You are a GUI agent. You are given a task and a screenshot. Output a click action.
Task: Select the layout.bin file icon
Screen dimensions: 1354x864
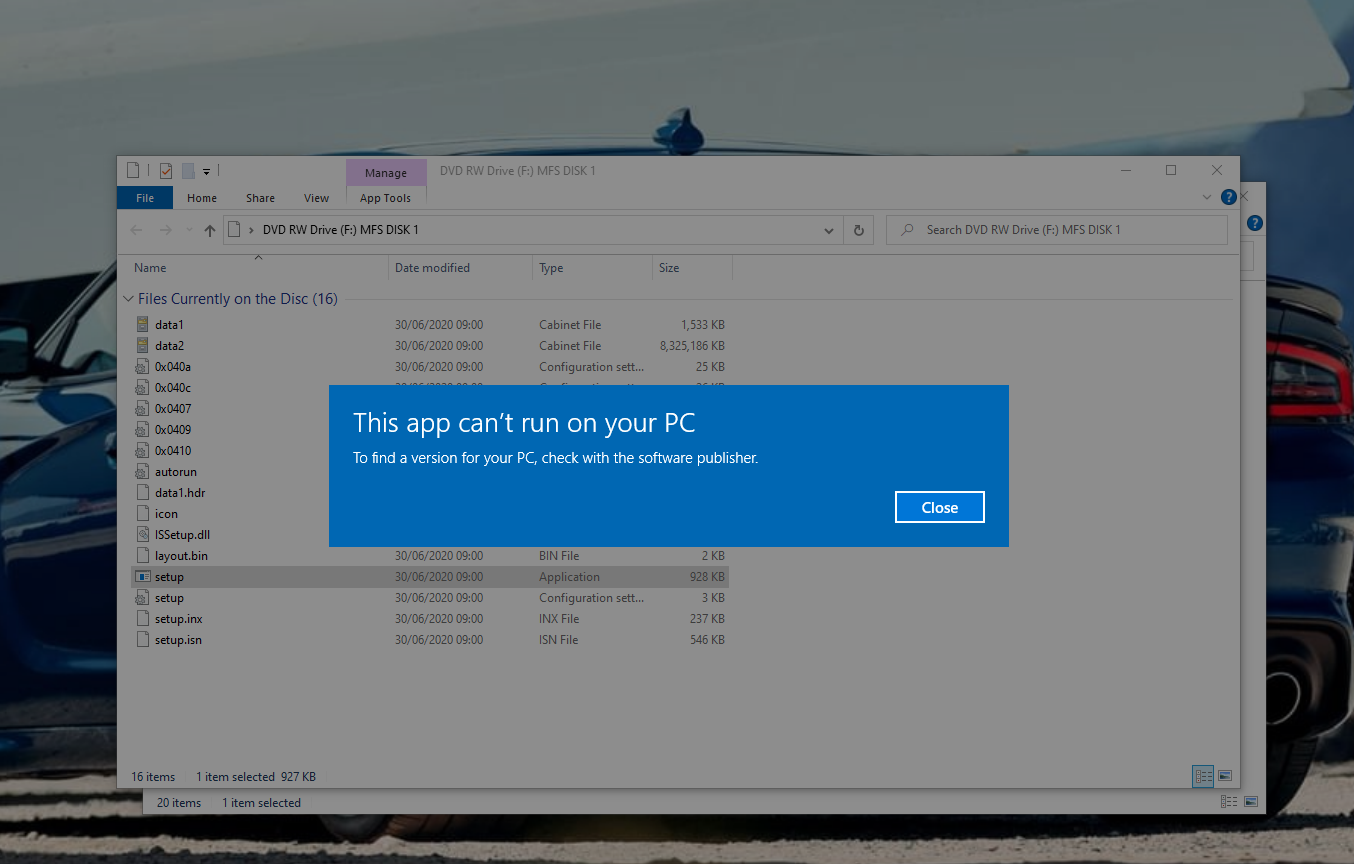(142, 556)
